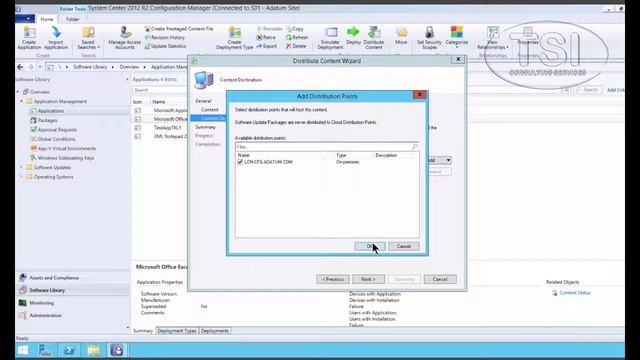Image resolution: width=640 pixels, height=360 pixels.
Task: Select Packages node in tree
Action: coord(47,120)
